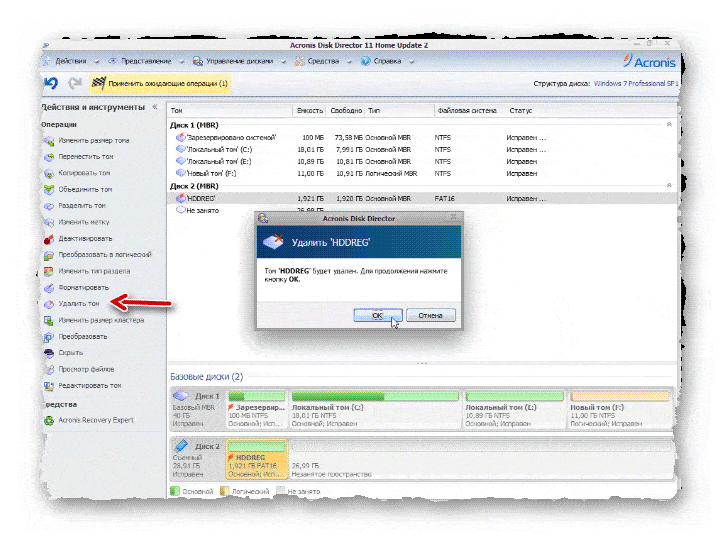Click the Redo arrow icon
The width and height of the screenshot is (720, 536).
74,83
